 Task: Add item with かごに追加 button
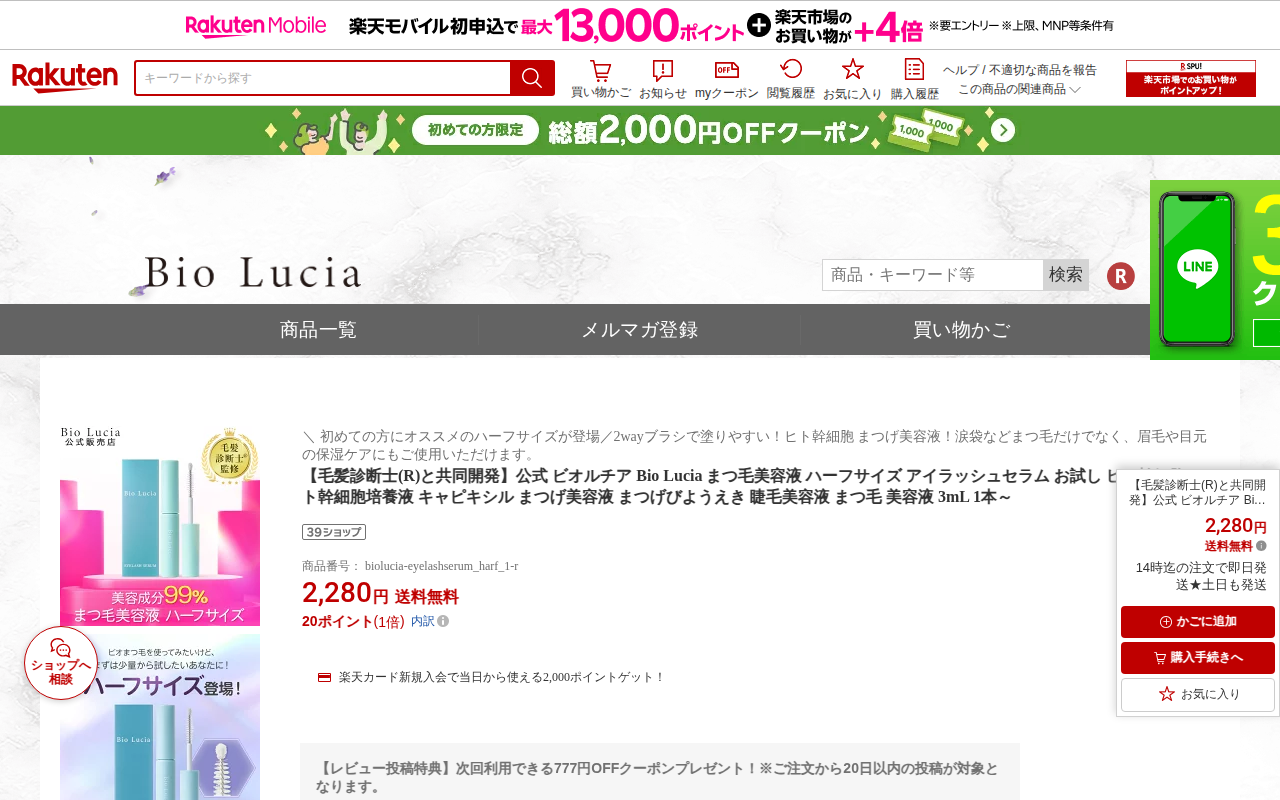[x=1198, y=622]
